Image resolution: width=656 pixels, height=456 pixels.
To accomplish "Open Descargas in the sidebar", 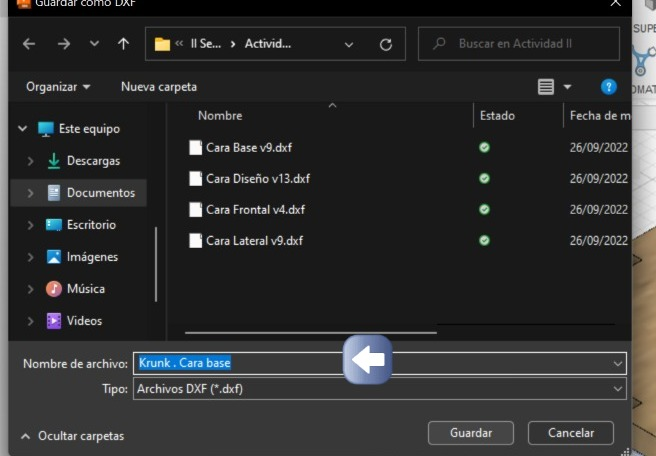I will [93, 161].
